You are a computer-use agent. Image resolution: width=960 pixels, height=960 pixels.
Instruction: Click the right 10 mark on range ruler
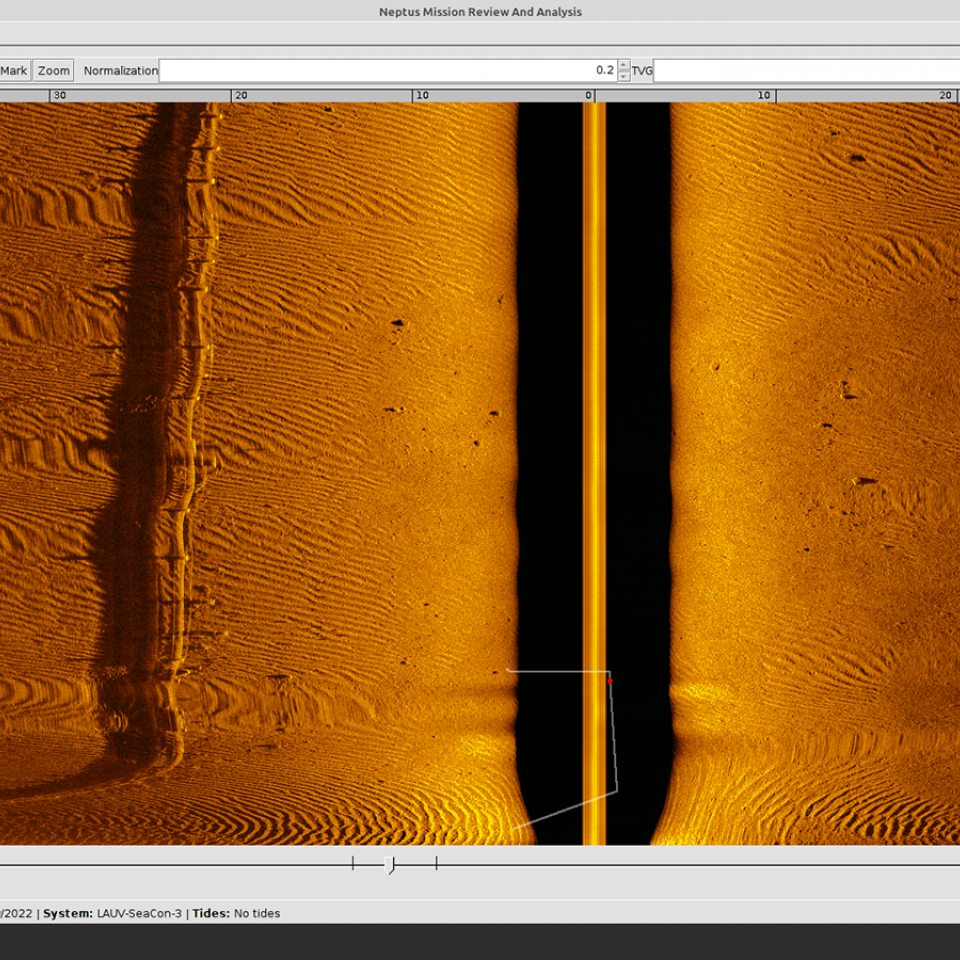765,95
